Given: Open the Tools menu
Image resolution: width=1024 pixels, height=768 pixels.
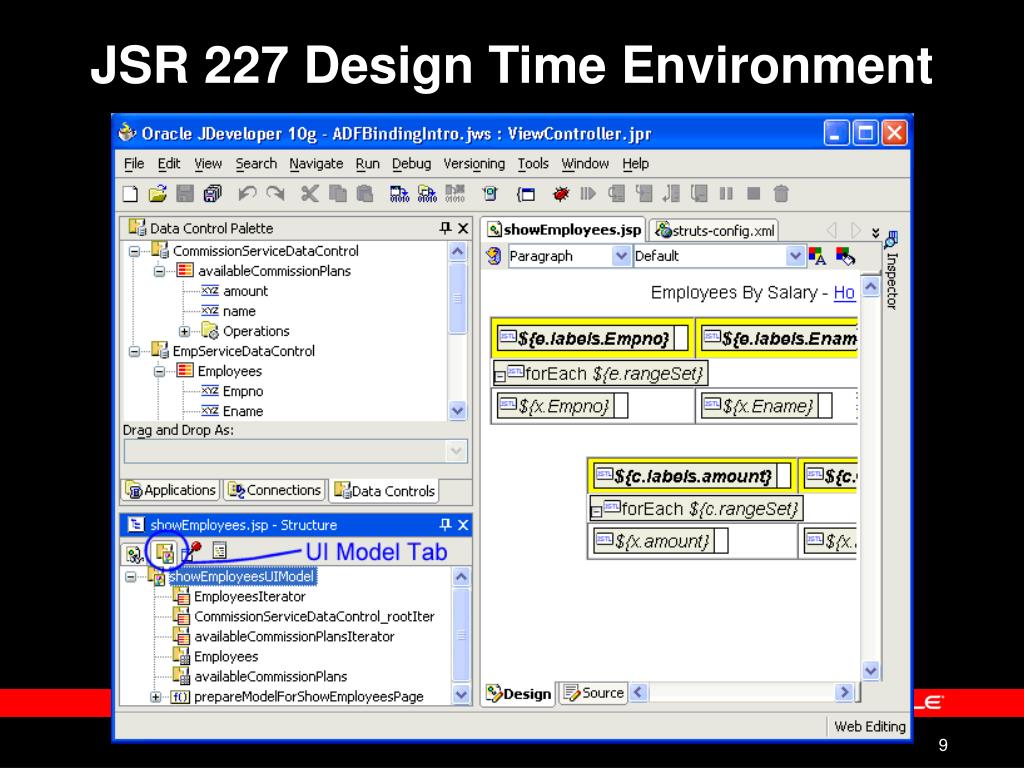Looking at the screenshot, I should point(533,164).
